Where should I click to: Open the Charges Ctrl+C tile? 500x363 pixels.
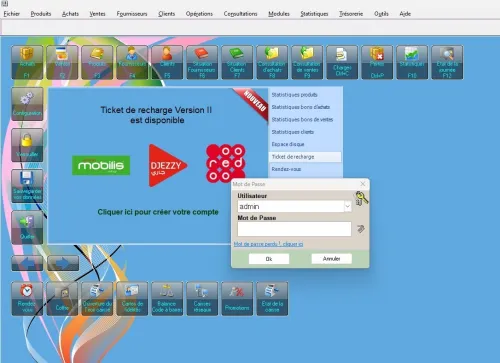point(342,62)
